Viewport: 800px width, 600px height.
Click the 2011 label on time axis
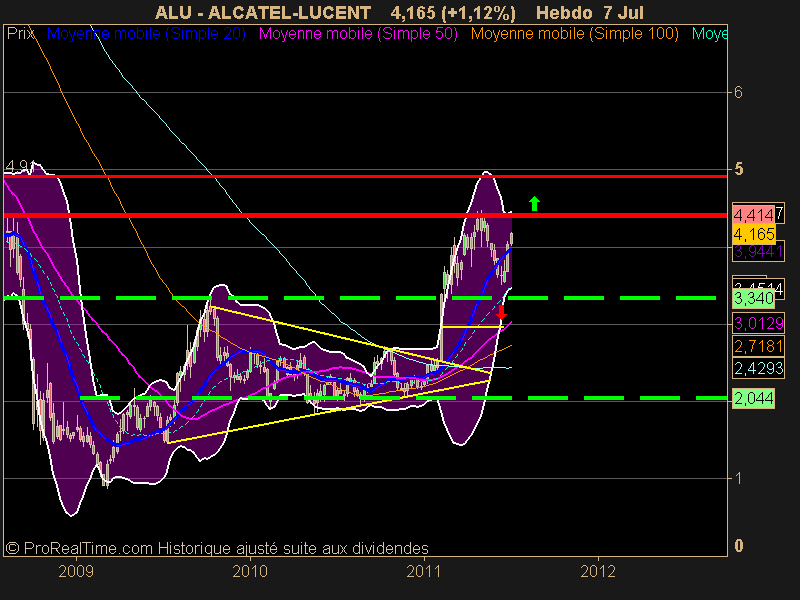(423, 571)
